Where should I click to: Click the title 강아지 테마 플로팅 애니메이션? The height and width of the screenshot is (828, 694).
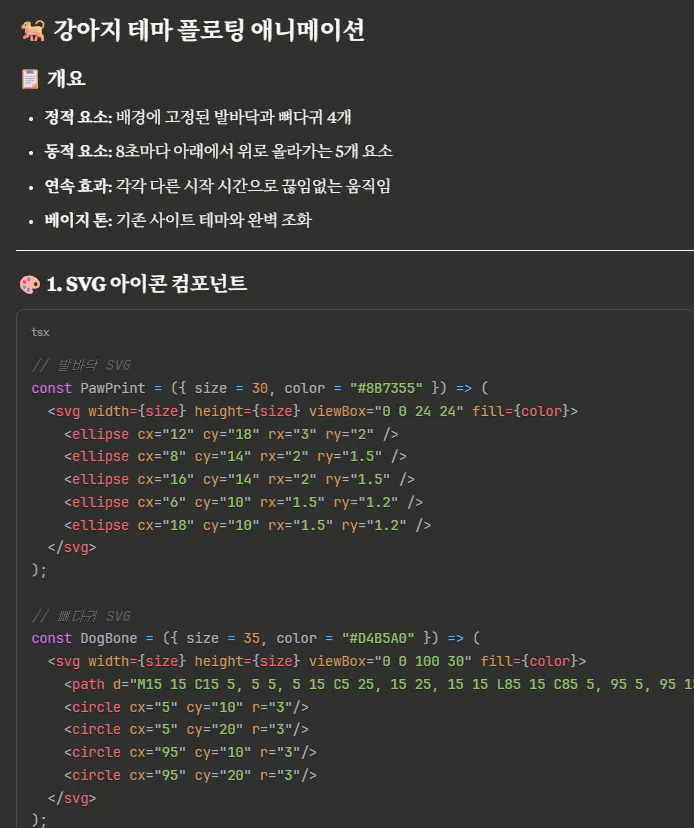(x=209, y=30)
